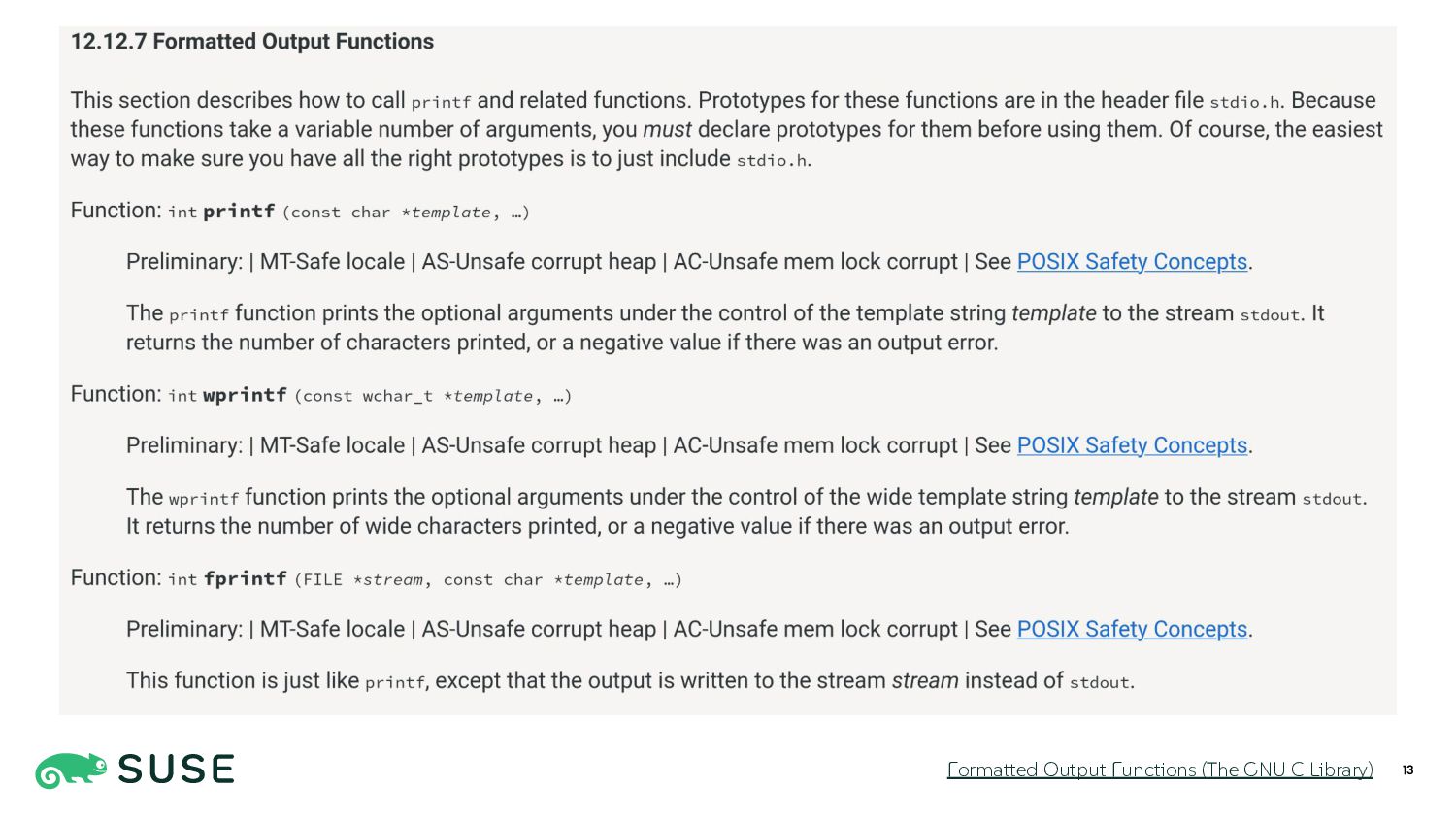Screen dimensions: 1456x819
Task: Open POSIX Safety Concepts link under wprintf
Action: (x=1132, y=445)
